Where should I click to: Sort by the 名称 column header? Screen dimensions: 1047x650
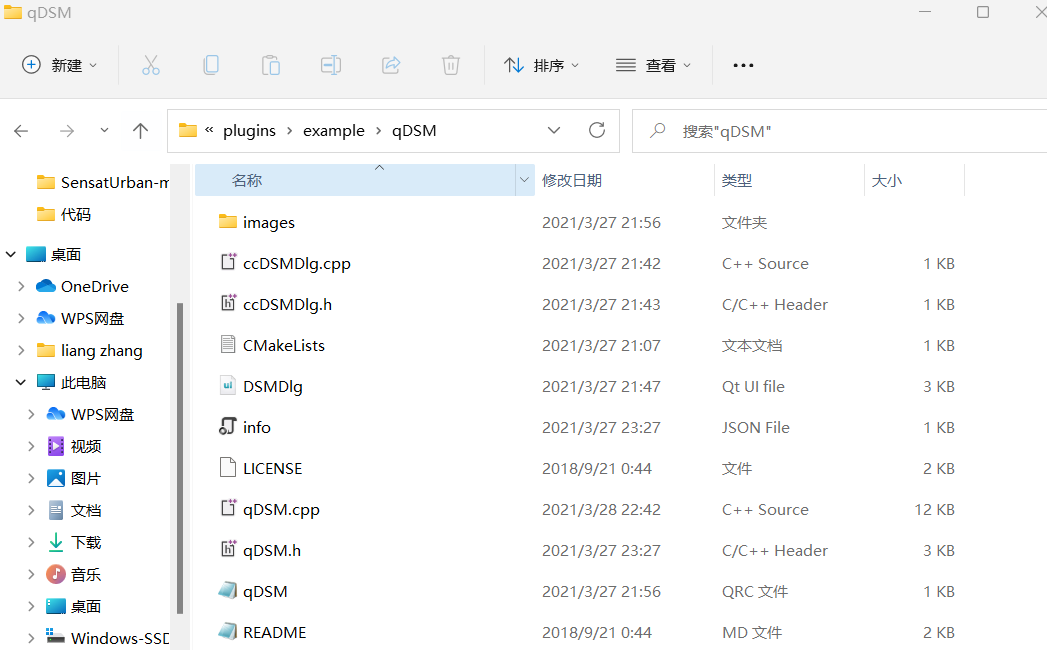point(355,180)
